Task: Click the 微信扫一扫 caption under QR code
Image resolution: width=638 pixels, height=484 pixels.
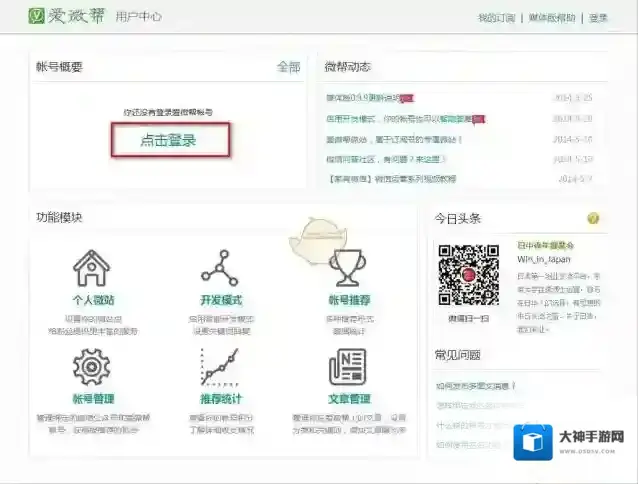Action: point(469,318)
